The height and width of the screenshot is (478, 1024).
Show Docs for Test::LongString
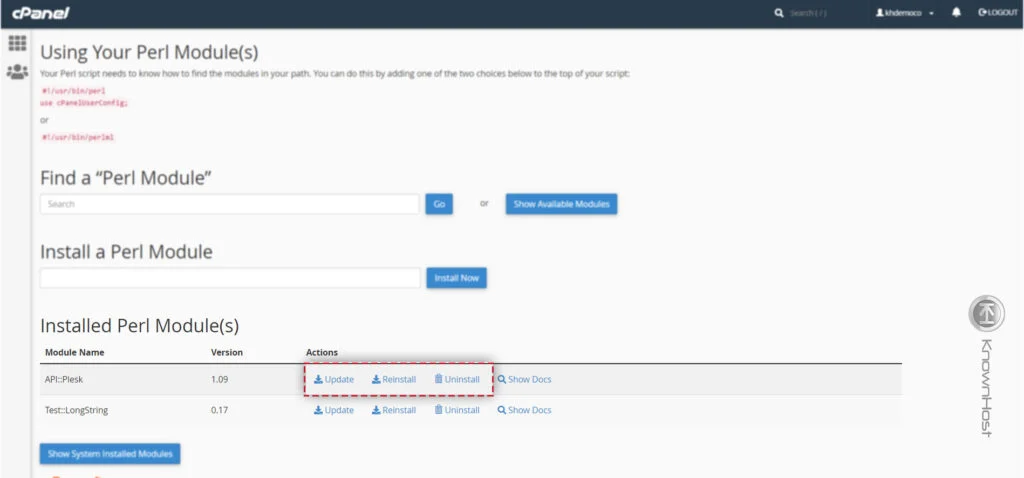click(524, 410)
